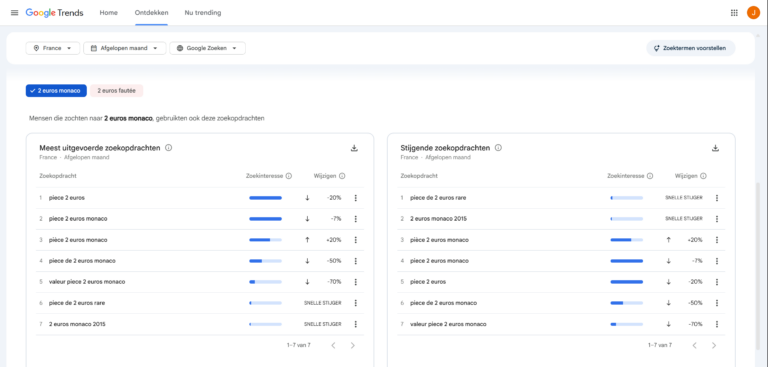Viewport: 768px width, 367px height.
Task: Open the Afgelopen maand period dropdown
Action: (x=125, y=48)
